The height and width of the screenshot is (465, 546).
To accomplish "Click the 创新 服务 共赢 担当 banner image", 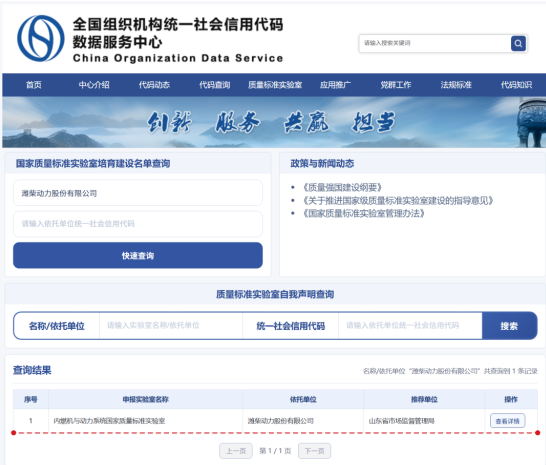I will coord(274,122).
